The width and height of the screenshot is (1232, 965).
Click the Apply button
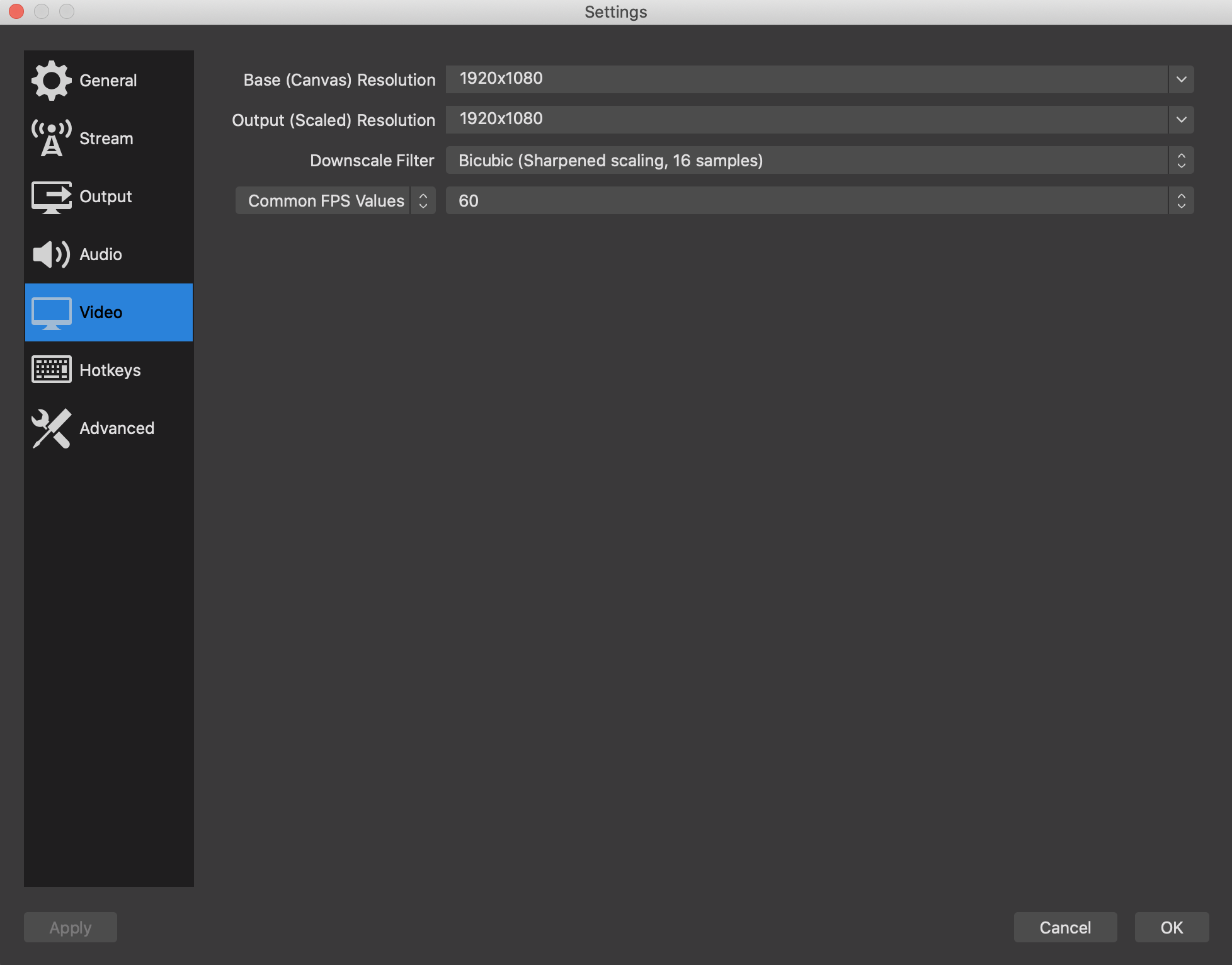coord(70,927)
